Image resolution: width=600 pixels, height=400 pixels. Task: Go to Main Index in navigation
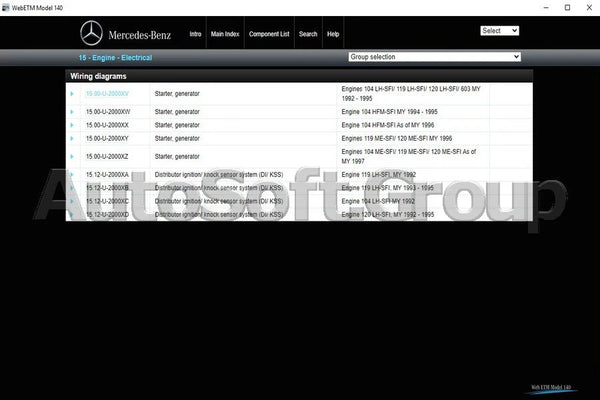click(x=224, y=34)
